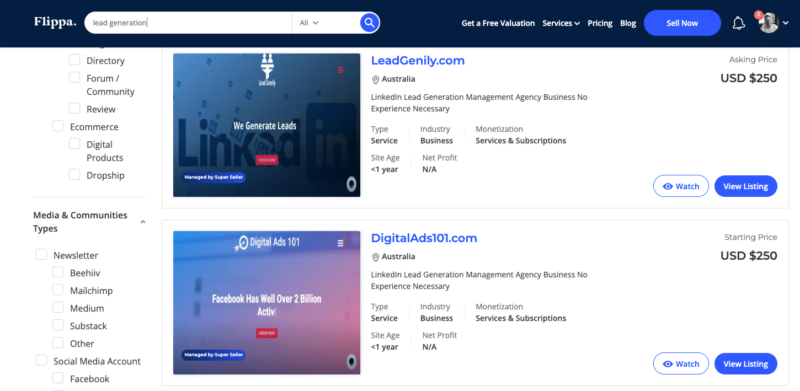
Task: Check the Social Media Account filter
Action: 41,360
